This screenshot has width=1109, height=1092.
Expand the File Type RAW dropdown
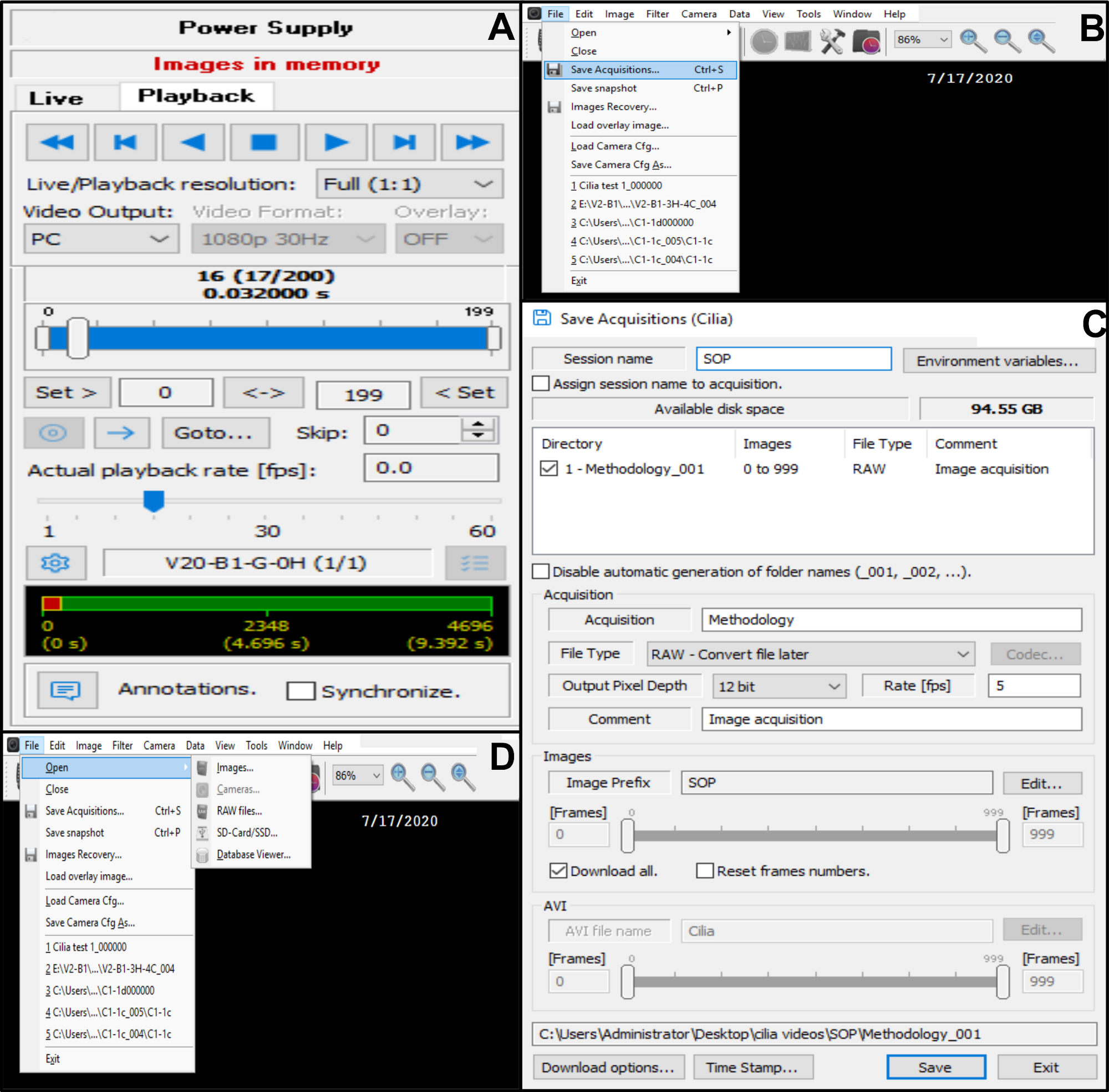point(810,654)
